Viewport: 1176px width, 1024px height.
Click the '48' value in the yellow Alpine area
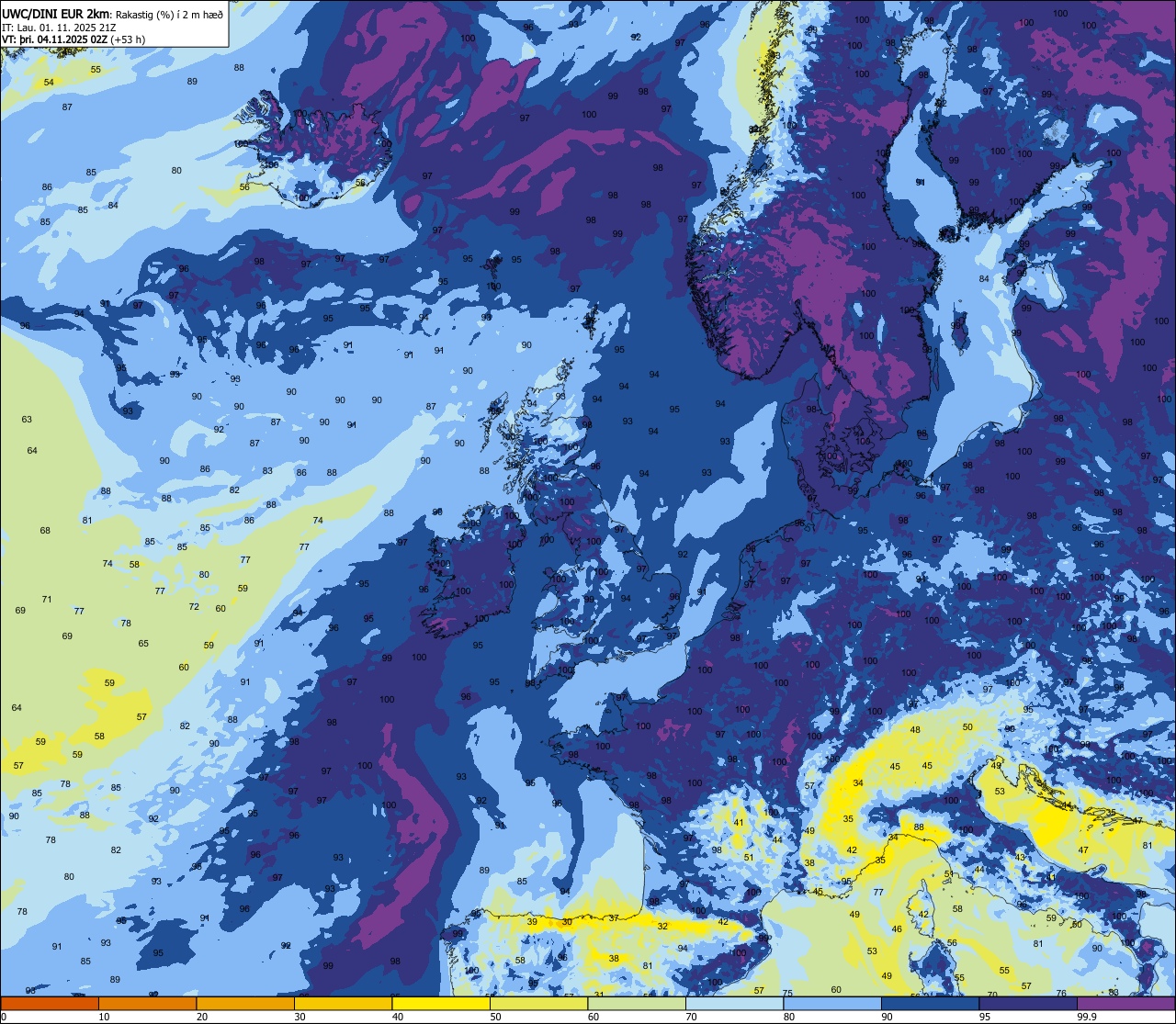[915, 730]
